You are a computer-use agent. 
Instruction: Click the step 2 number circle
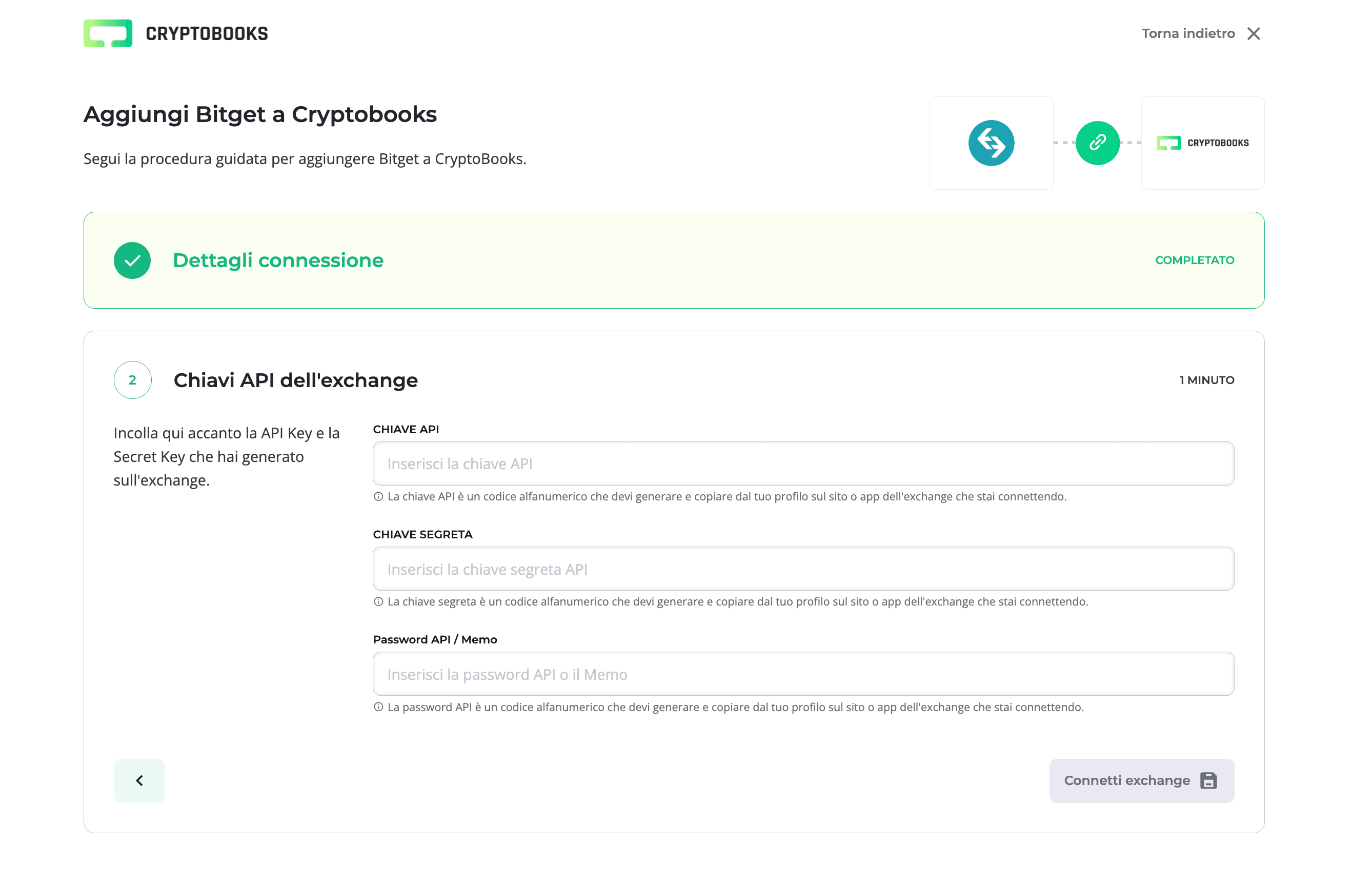[x=132, y=380]
